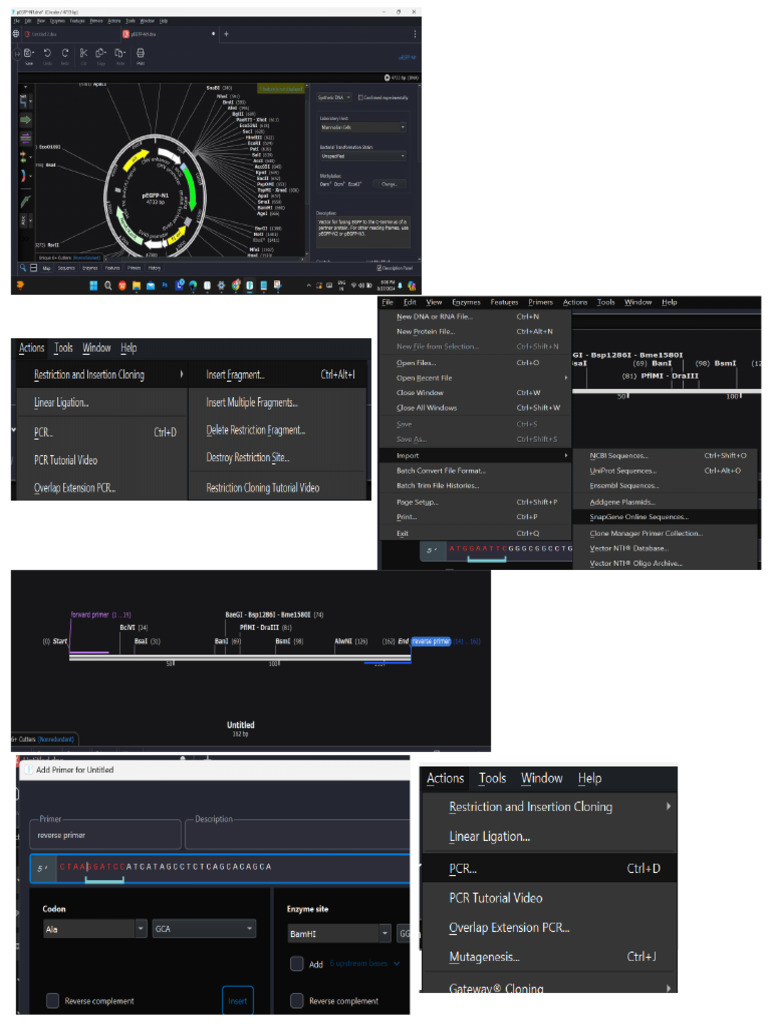Expand the Open Recent File submenu
The image size is (768, 1024).
pyautogui.click(x=475, y=377)
